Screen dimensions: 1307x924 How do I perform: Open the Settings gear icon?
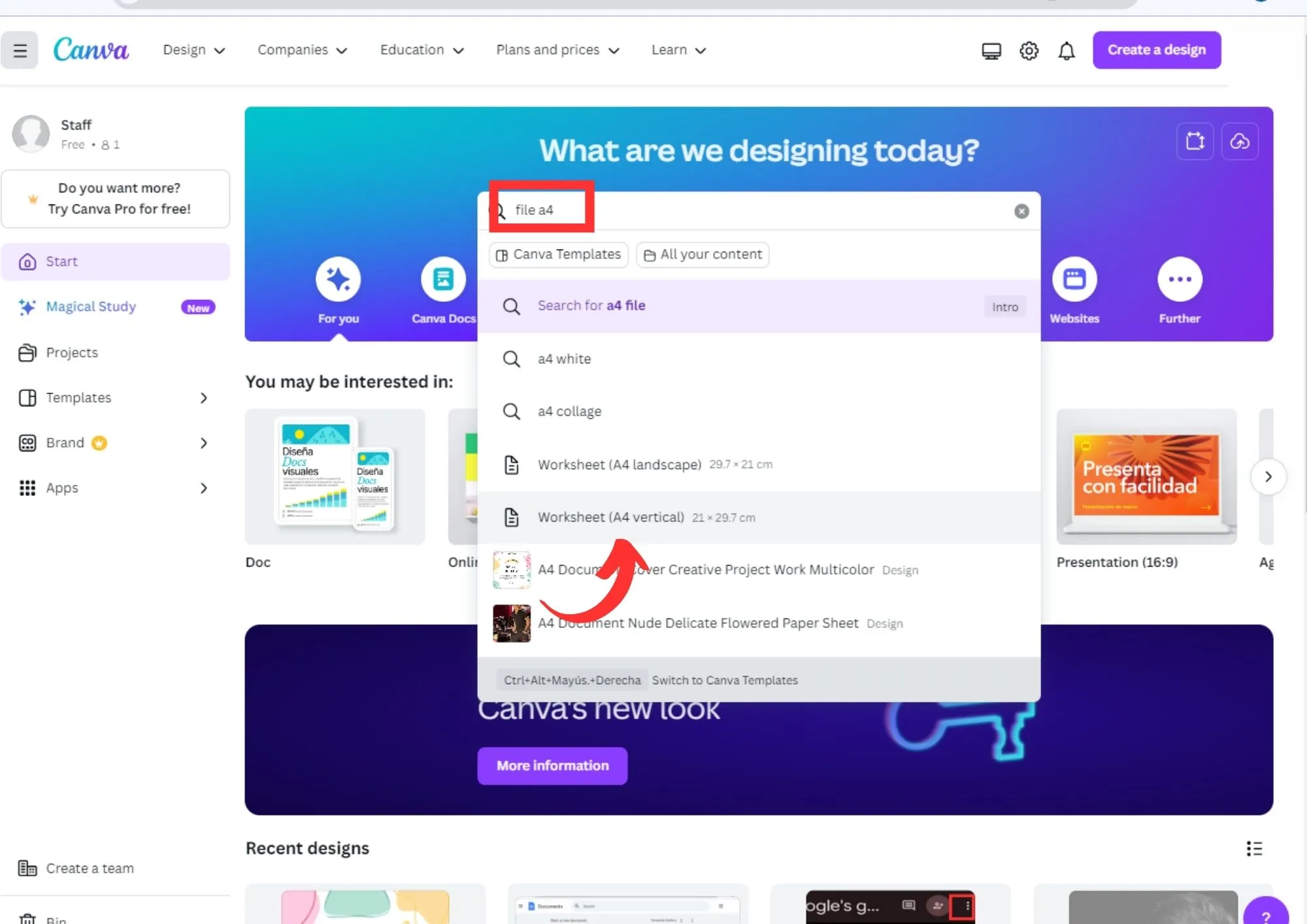click(1028, 50)
